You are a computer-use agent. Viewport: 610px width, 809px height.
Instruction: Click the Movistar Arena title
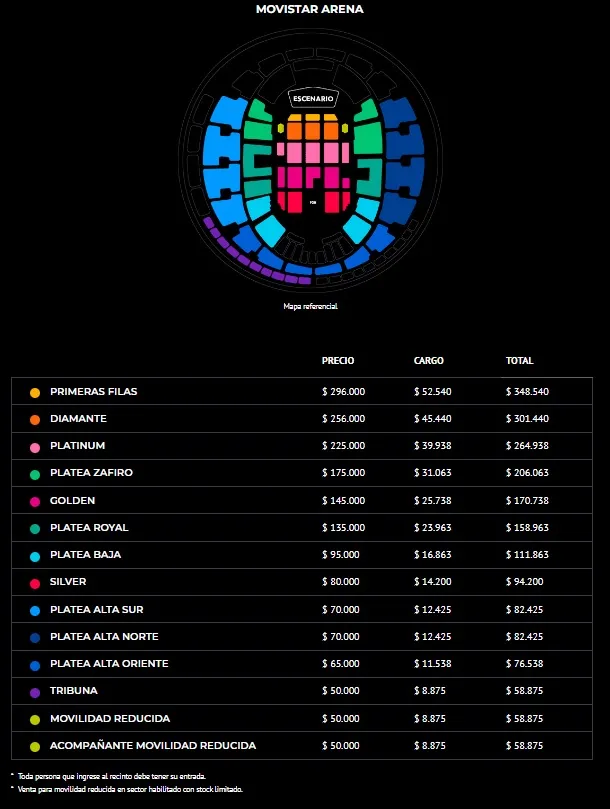[x=310, y=9]
